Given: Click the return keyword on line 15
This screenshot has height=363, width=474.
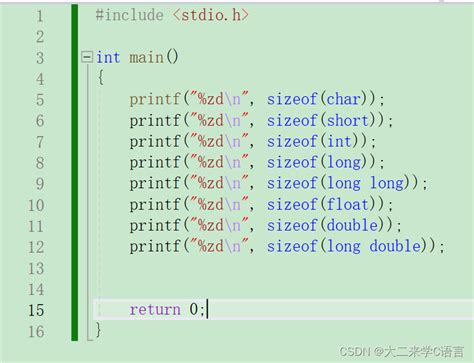Looking at the screenshot, I should 155,310.
